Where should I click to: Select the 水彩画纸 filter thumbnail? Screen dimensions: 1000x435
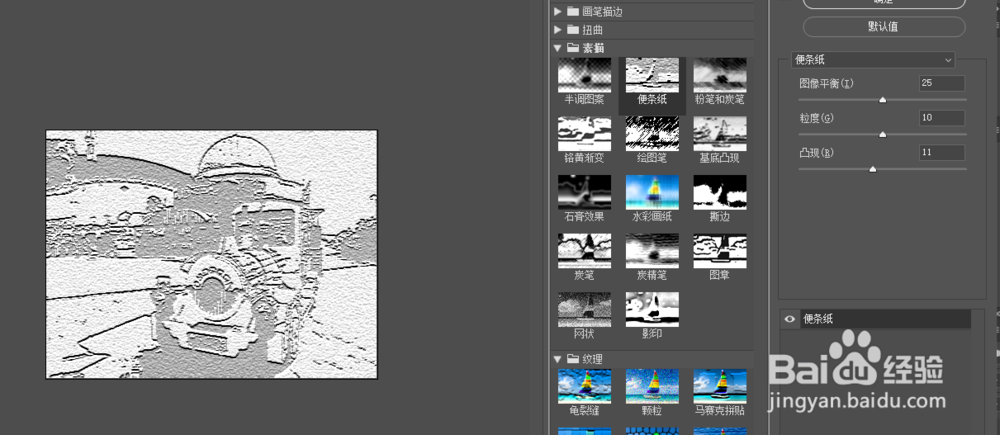[x=652, y=193]
